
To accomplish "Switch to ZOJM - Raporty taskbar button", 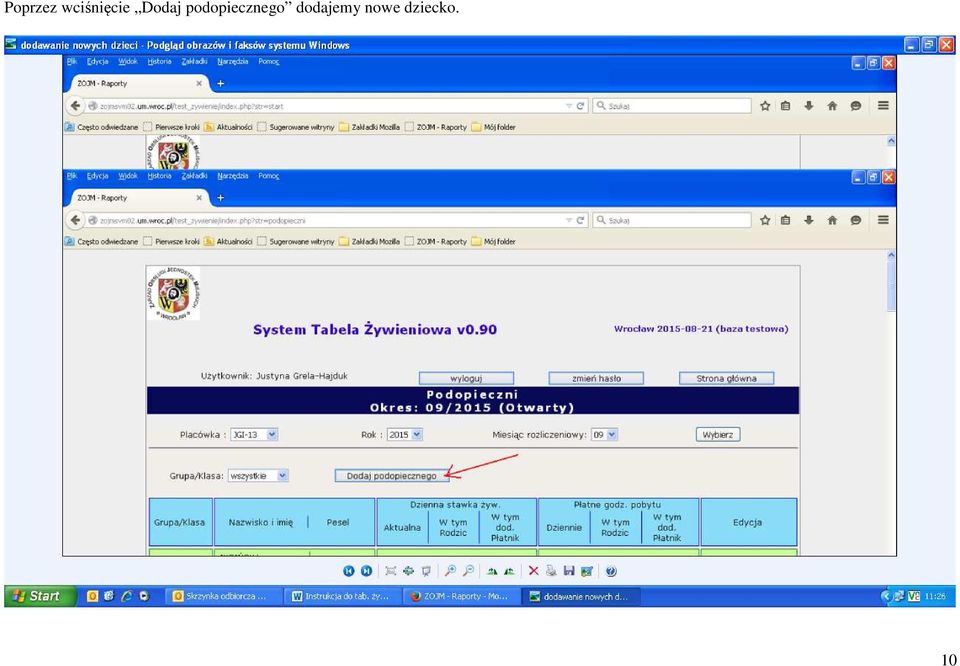I will [x=463, y=596].
